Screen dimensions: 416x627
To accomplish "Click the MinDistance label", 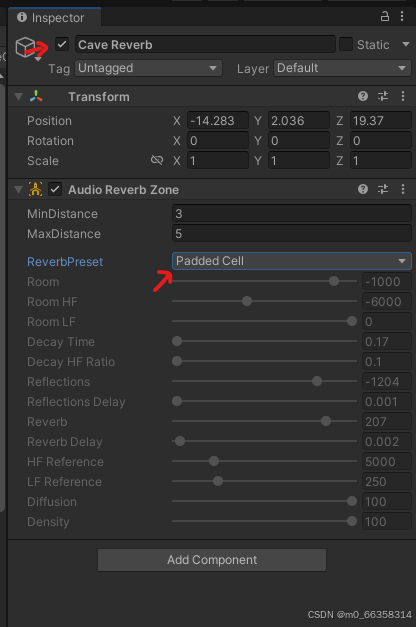I will [x=62, y=214].
